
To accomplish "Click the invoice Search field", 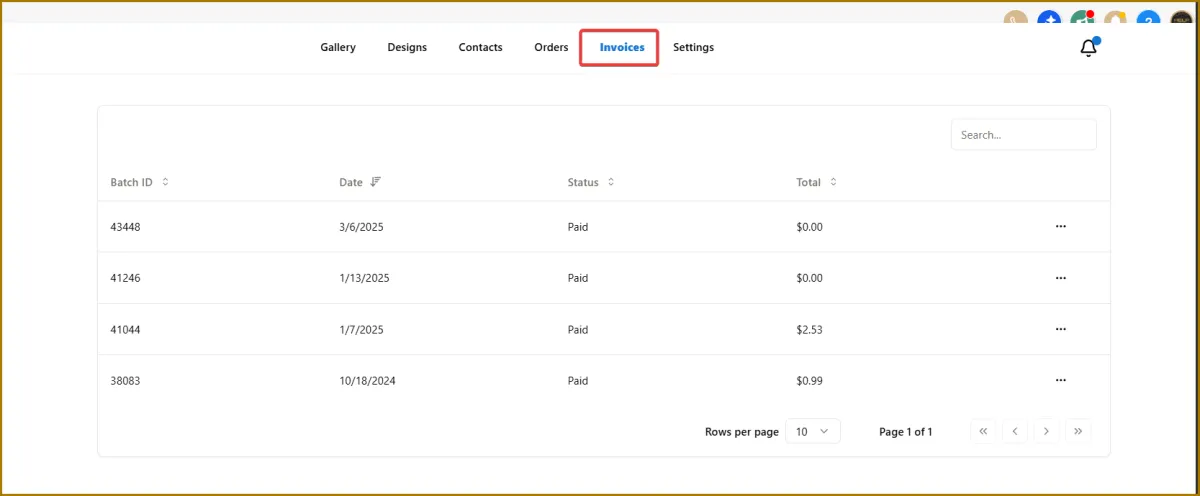I will 1023,135.
